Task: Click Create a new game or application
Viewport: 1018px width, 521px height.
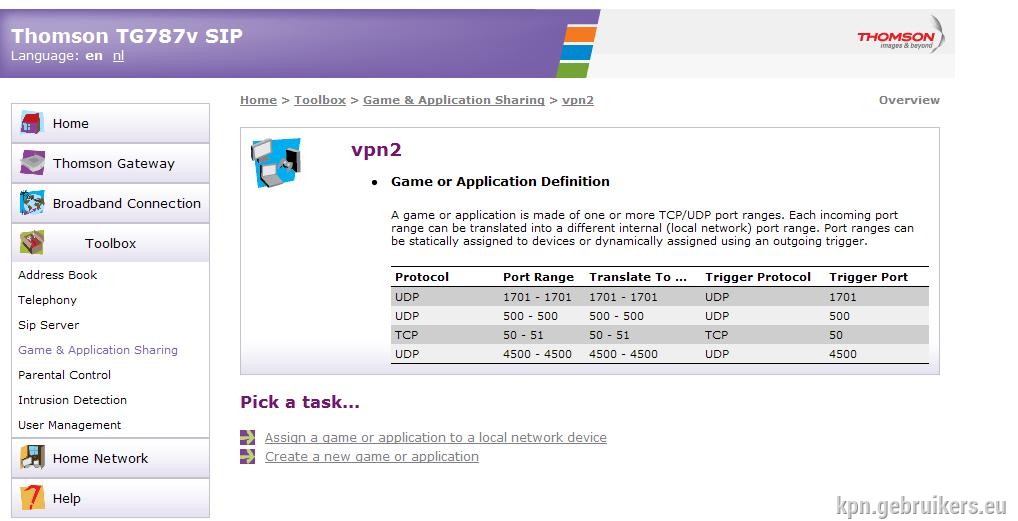Action: (x=372, y=456)
